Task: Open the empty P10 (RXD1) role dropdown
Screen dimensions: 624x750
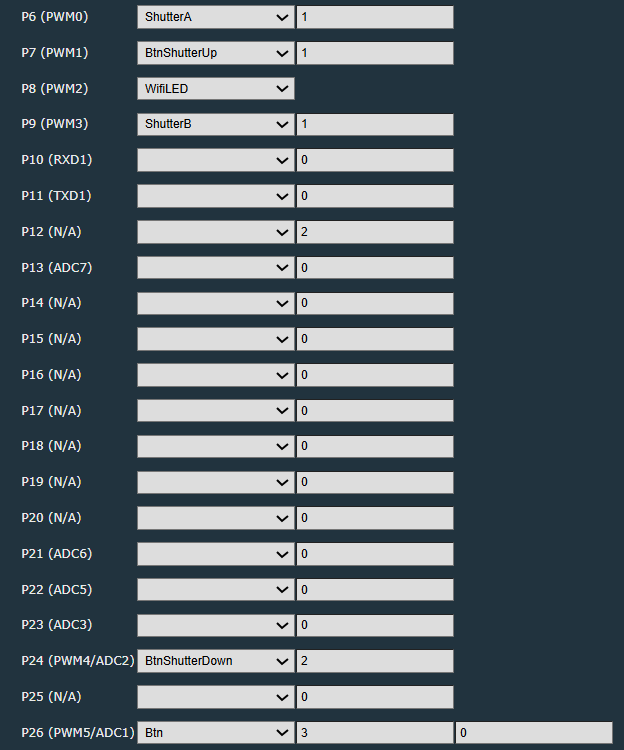Action: click(215, 160)
